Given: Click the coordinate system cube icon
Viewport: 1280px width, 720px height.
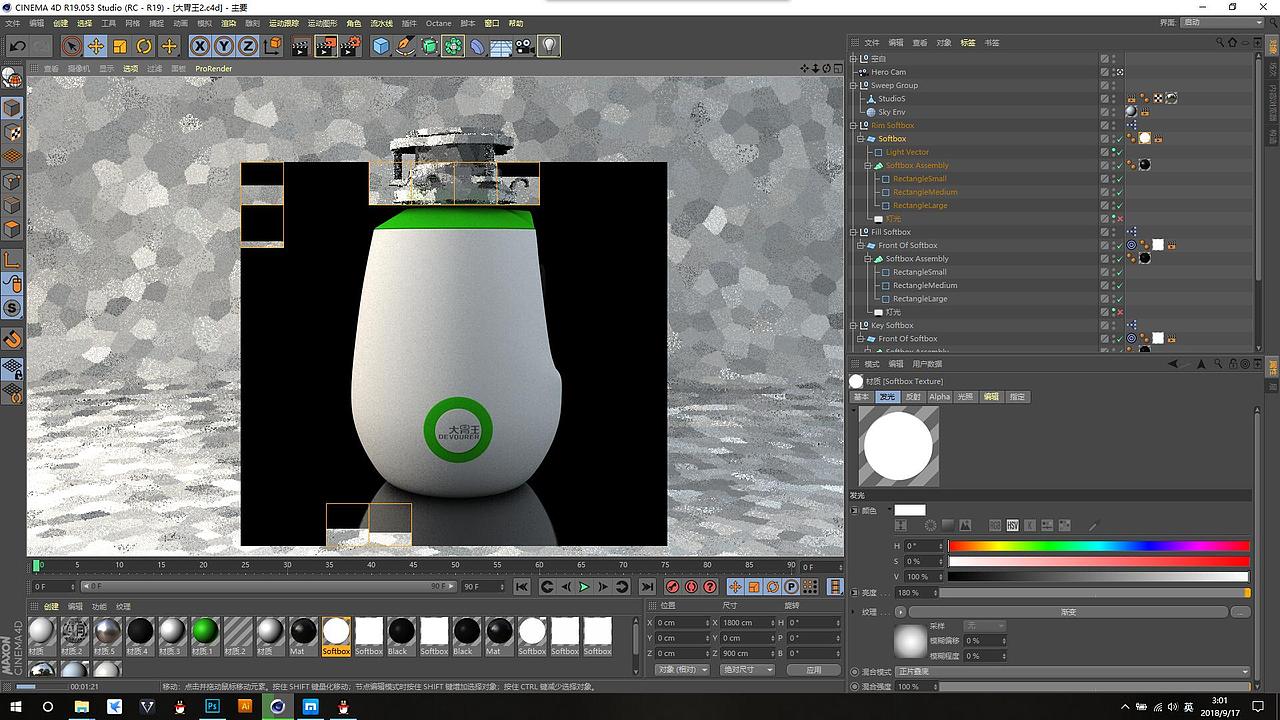Looking at the screenshot, I should click(271, 46).
